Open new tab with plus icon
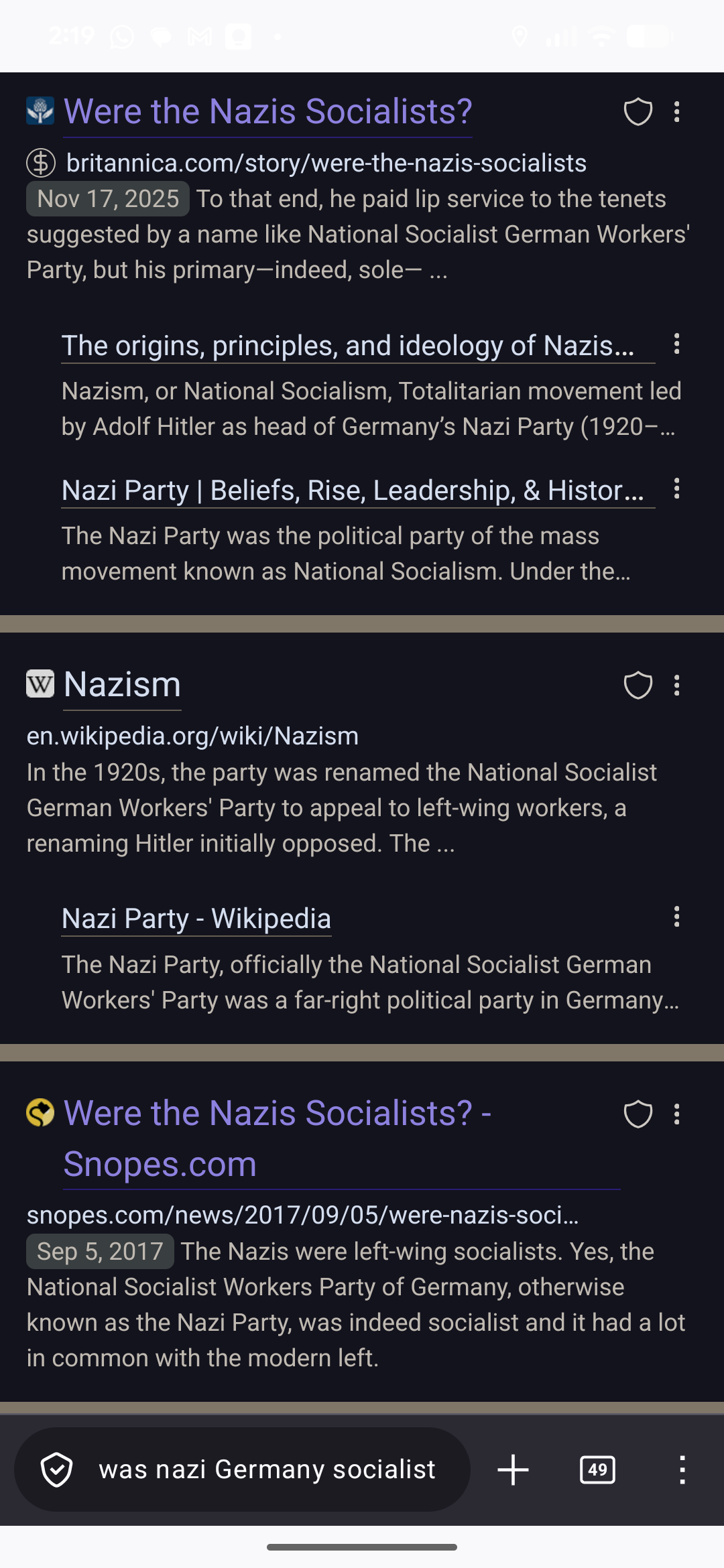 point(514,1469)
